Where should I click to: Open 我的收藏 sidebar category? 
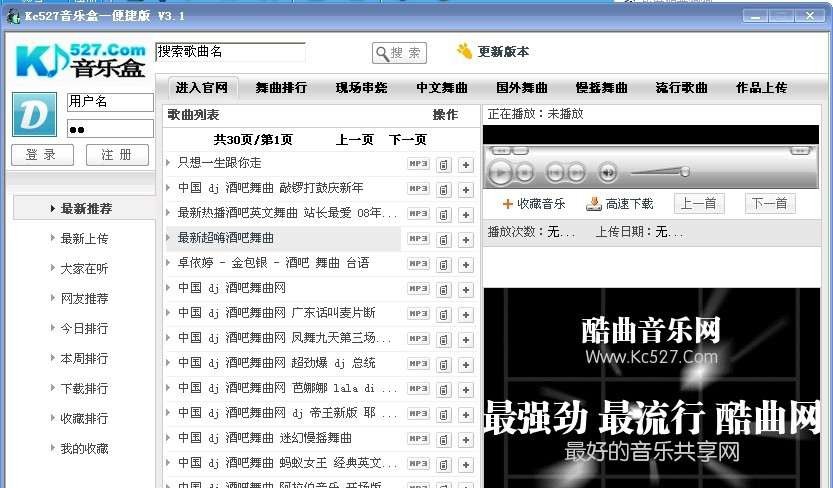84,449
